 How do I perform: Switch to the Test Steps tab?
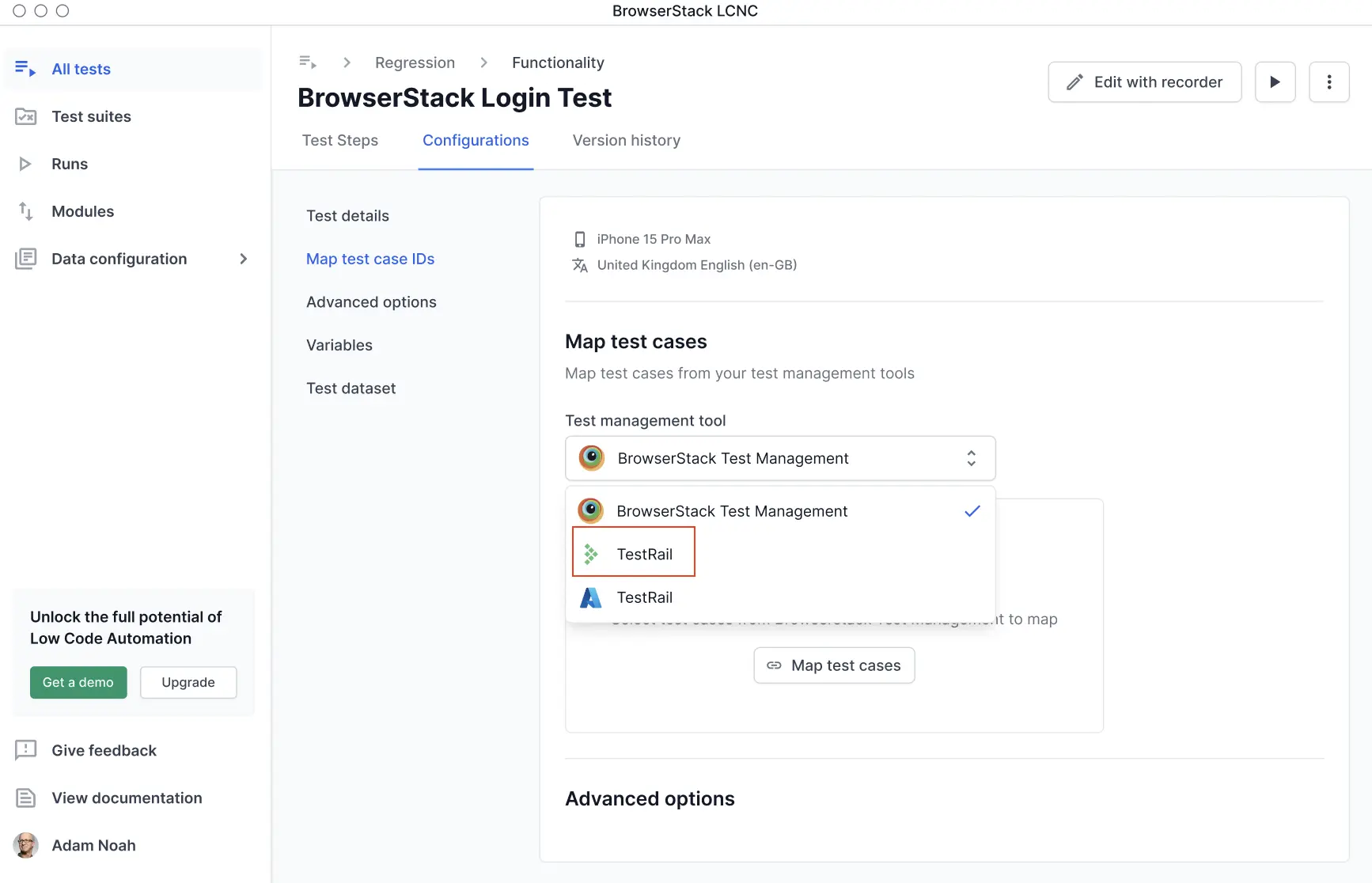(340, 140)
